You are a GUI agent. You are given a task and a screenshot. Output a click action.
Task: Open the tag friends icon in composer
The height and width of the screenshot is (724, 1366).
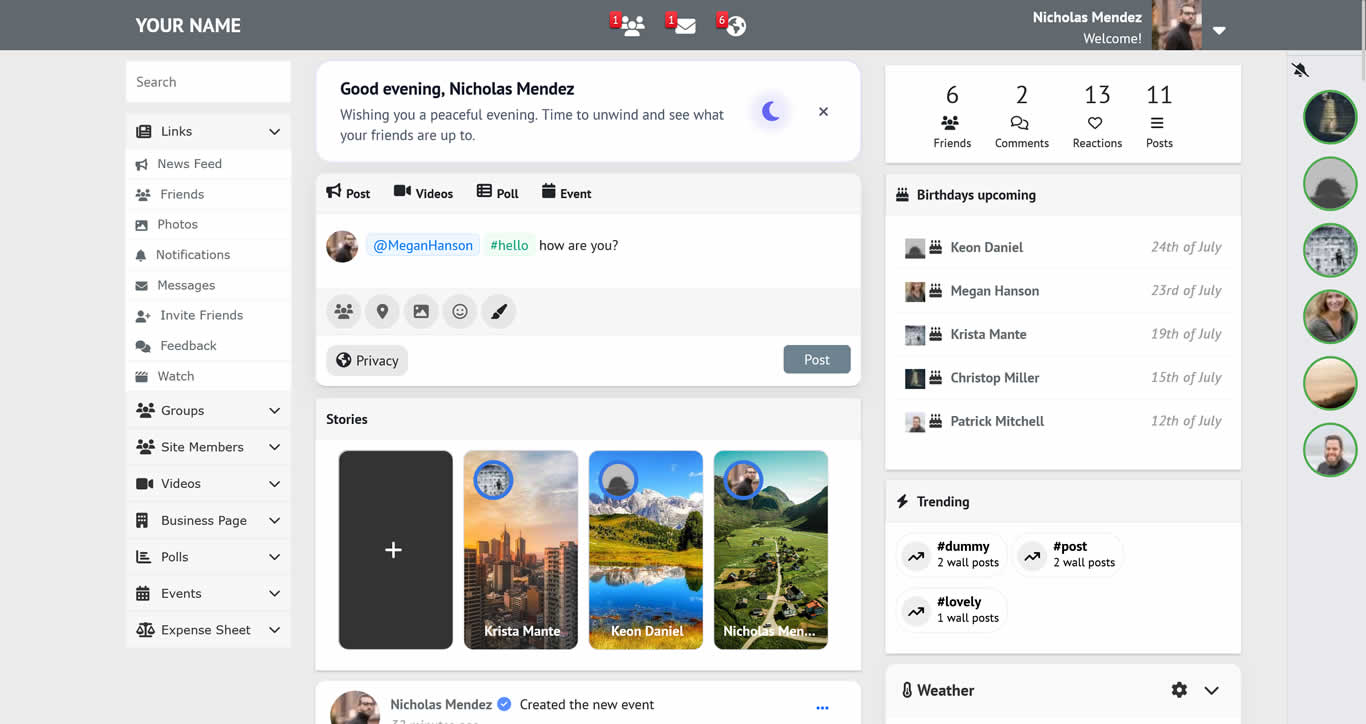(x=343, y=311)
